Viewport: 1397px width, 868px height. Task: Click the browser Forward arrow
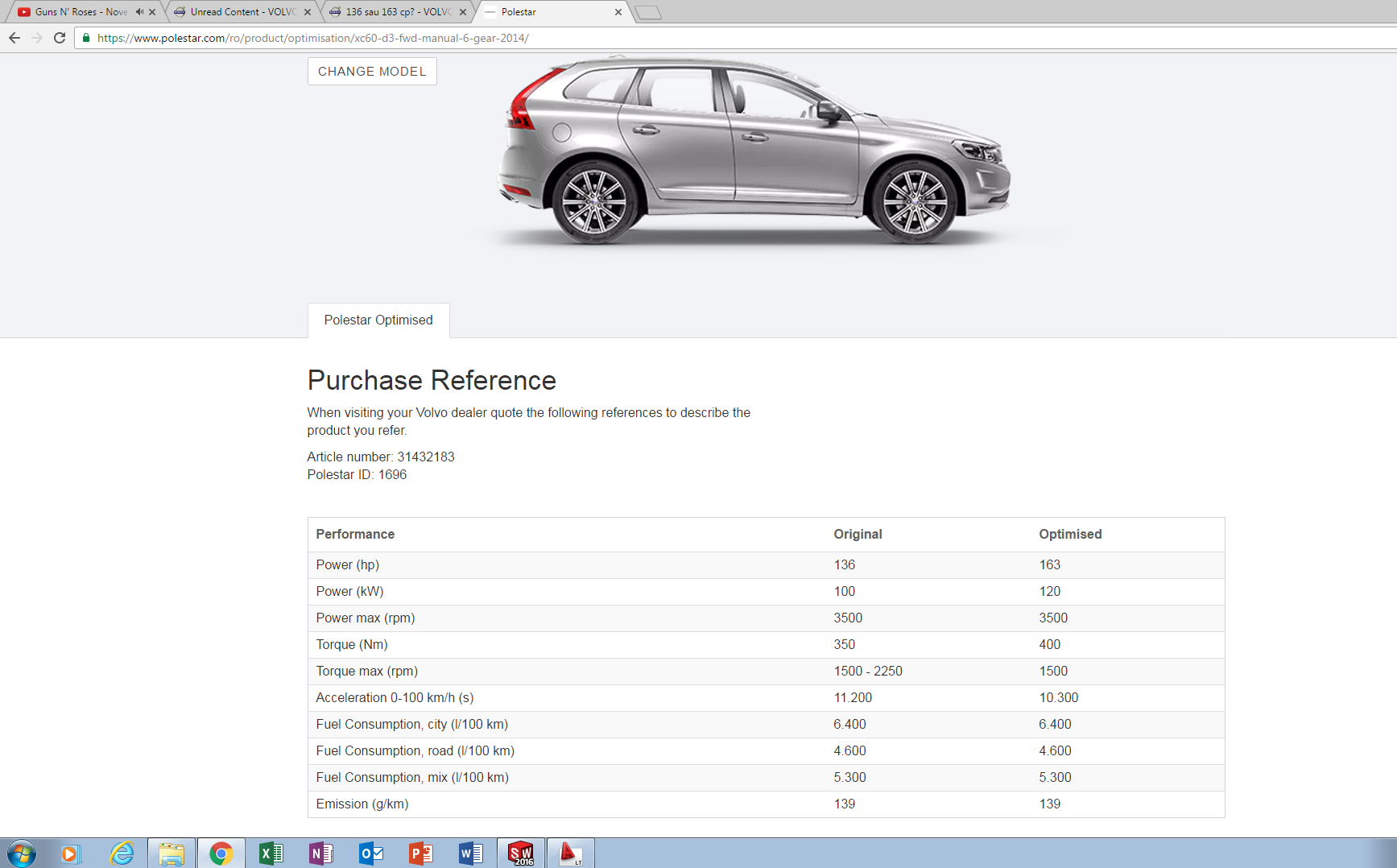point(37,38)
